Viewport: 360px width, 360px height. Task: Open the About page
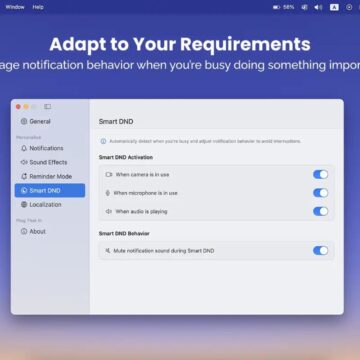click(50, 231)
